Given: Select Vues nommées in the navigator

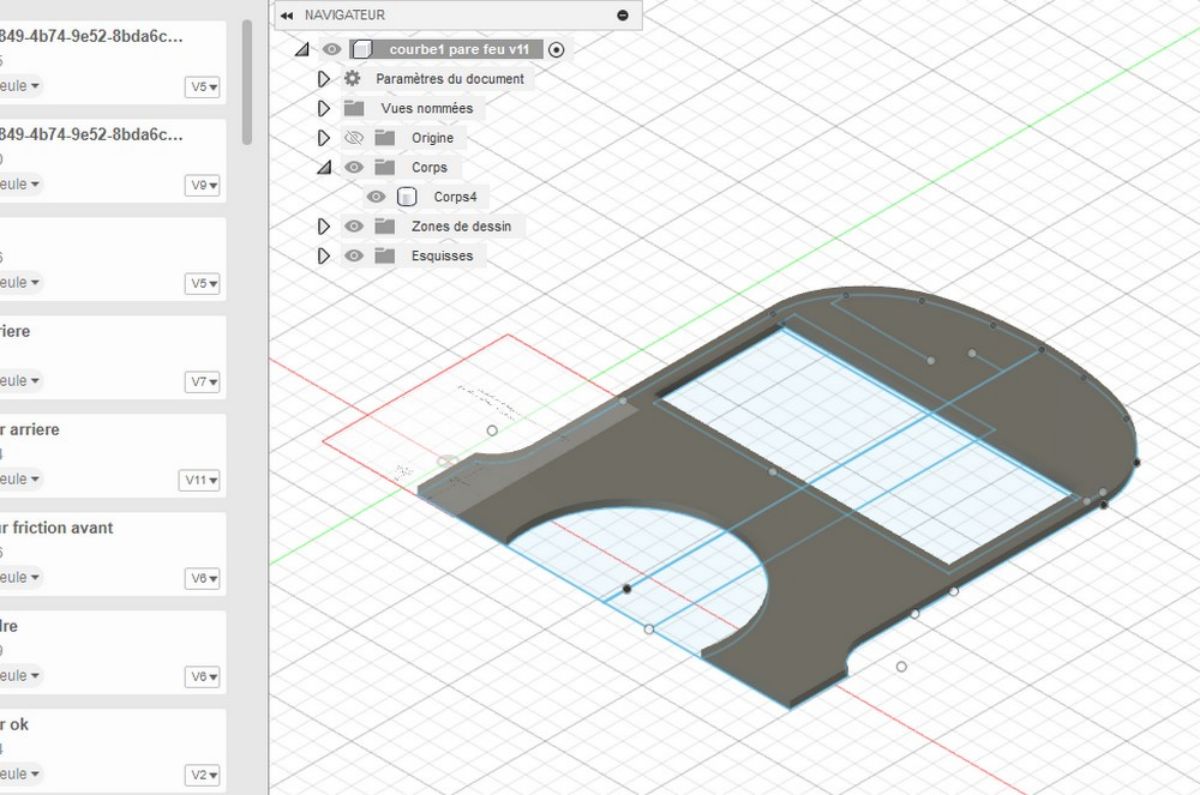Looking at the screenshot, I should [427, 108].
